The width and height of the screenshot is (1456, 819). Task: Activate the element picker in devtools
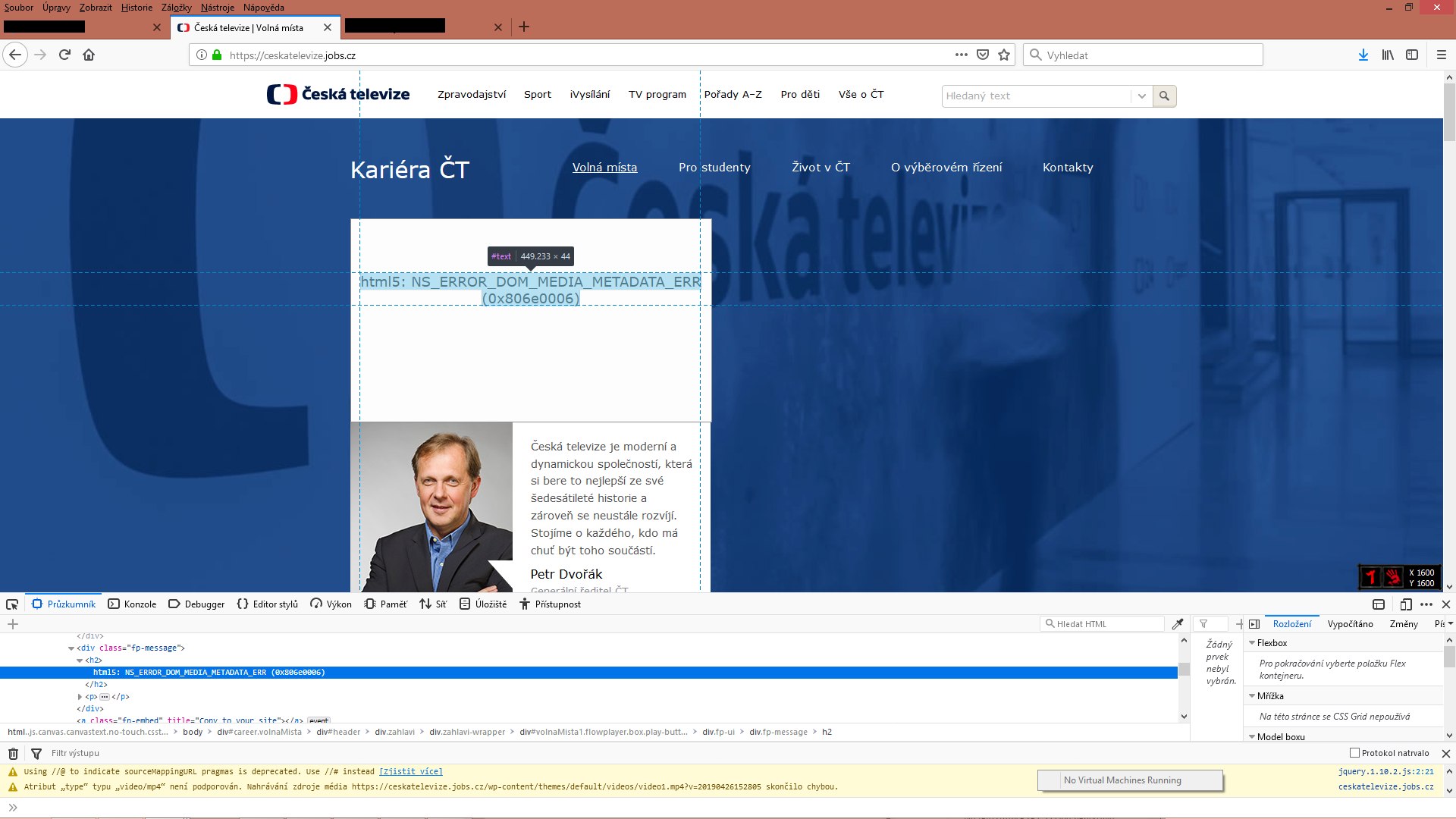pos(12,604)
